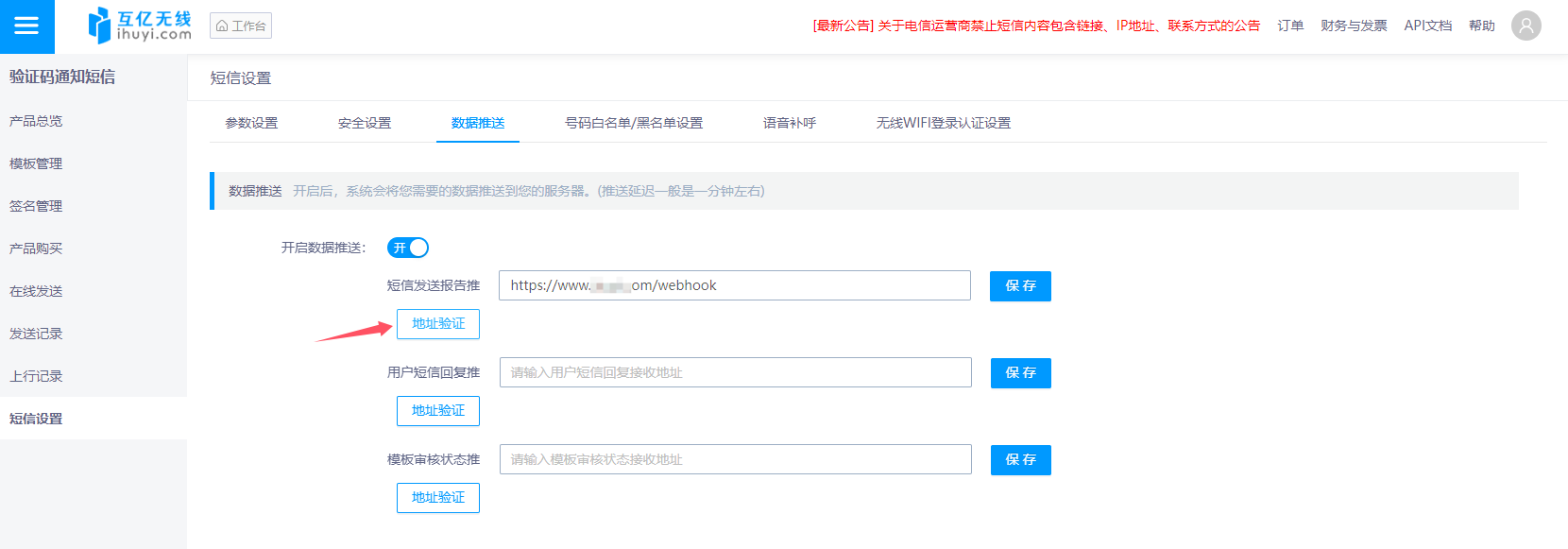This screenshot has height=549, width=1568.
Task: Open the 号码白名单/黑名单设置 tab
Action: [633, 123]
